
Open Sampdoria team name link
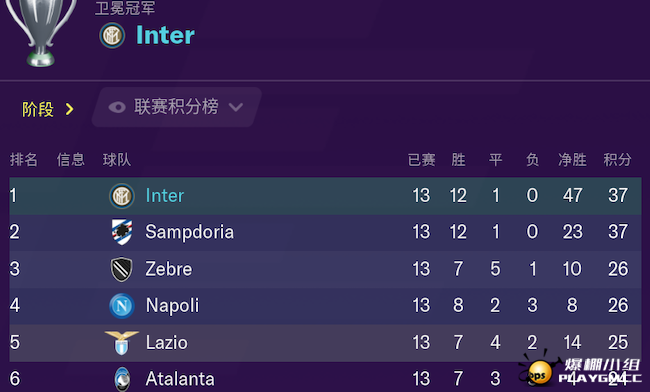(x=189, y=232)
